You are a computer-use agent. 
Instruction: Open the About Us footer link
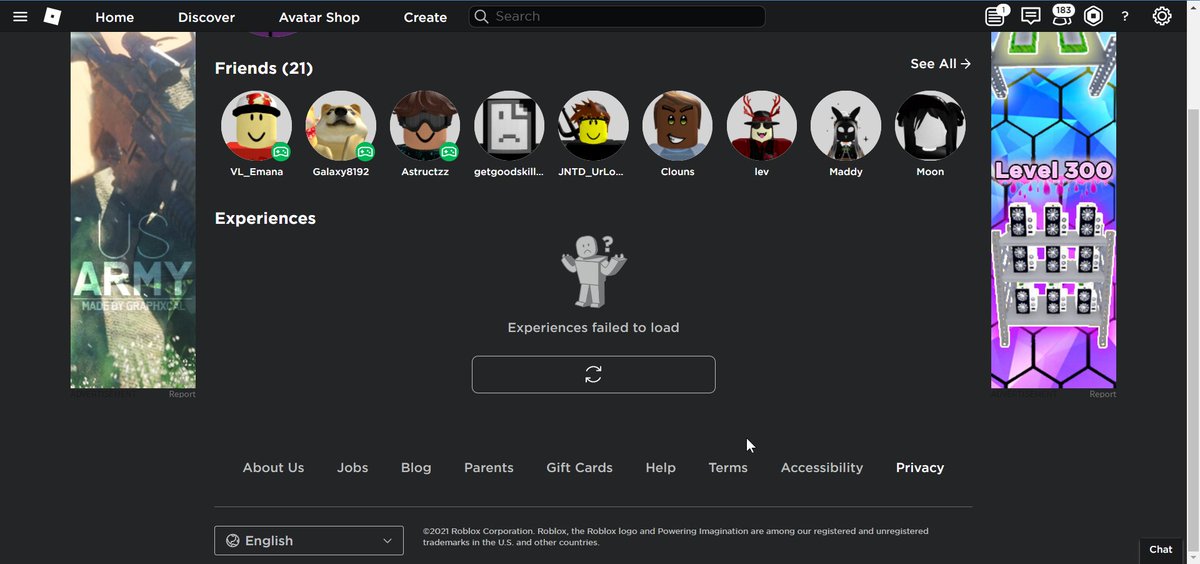pos(273,468)
